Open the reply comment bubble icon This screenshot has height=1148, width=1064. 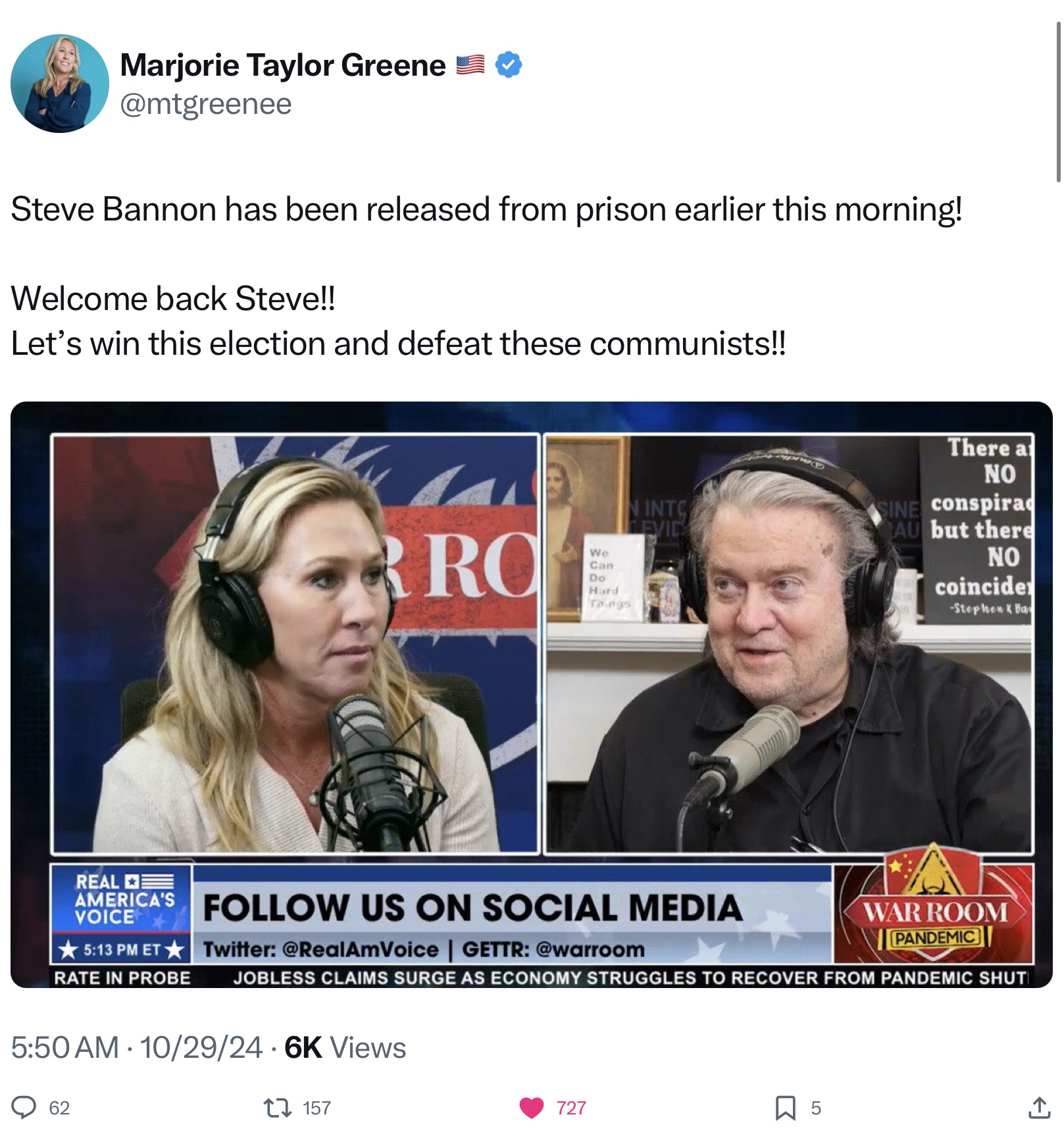click(24, 1108)
